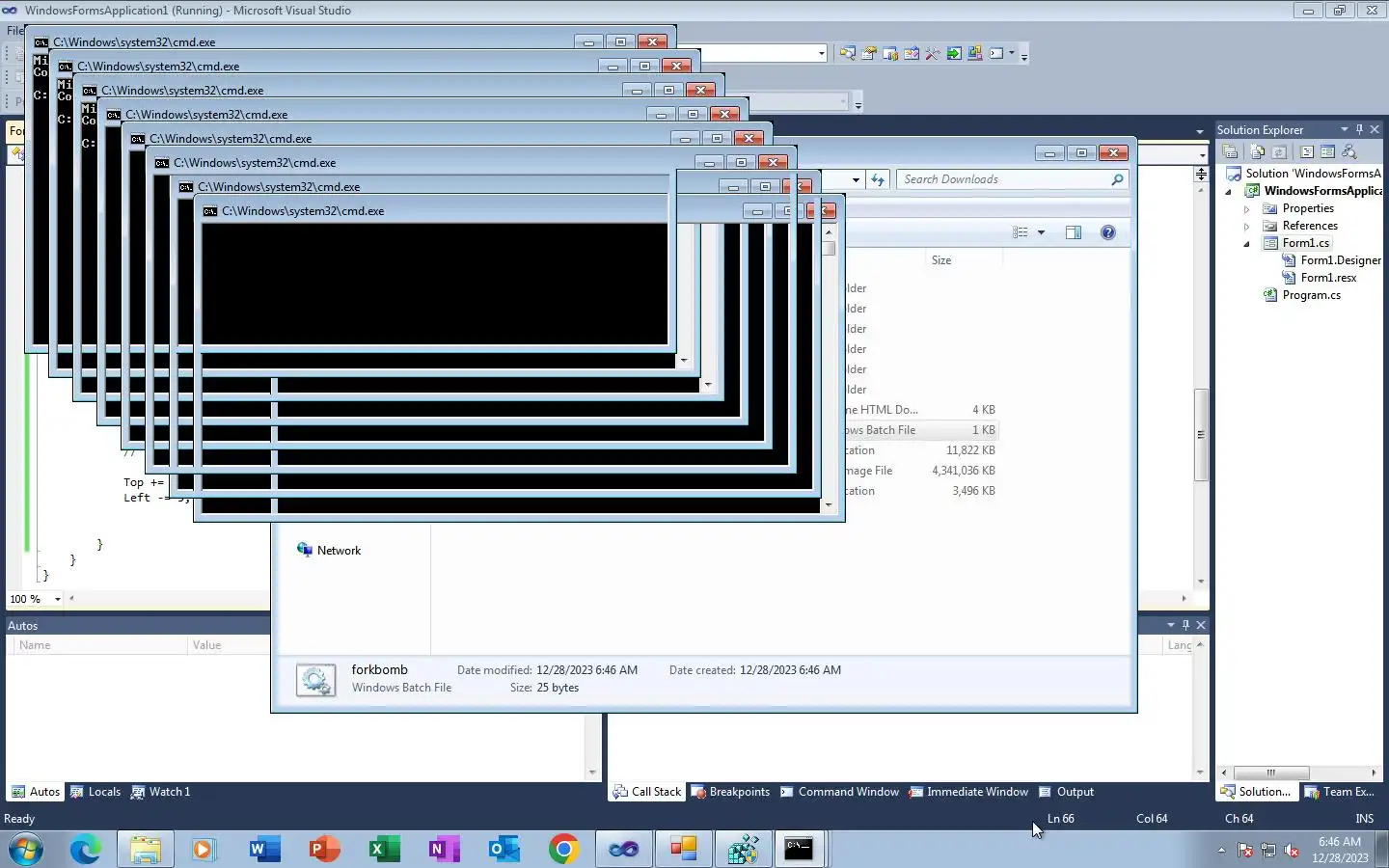Viewport: 1389px width, 868px height.
Task: Click the Explorer change view icon
Action: (x=1021, y=232)
